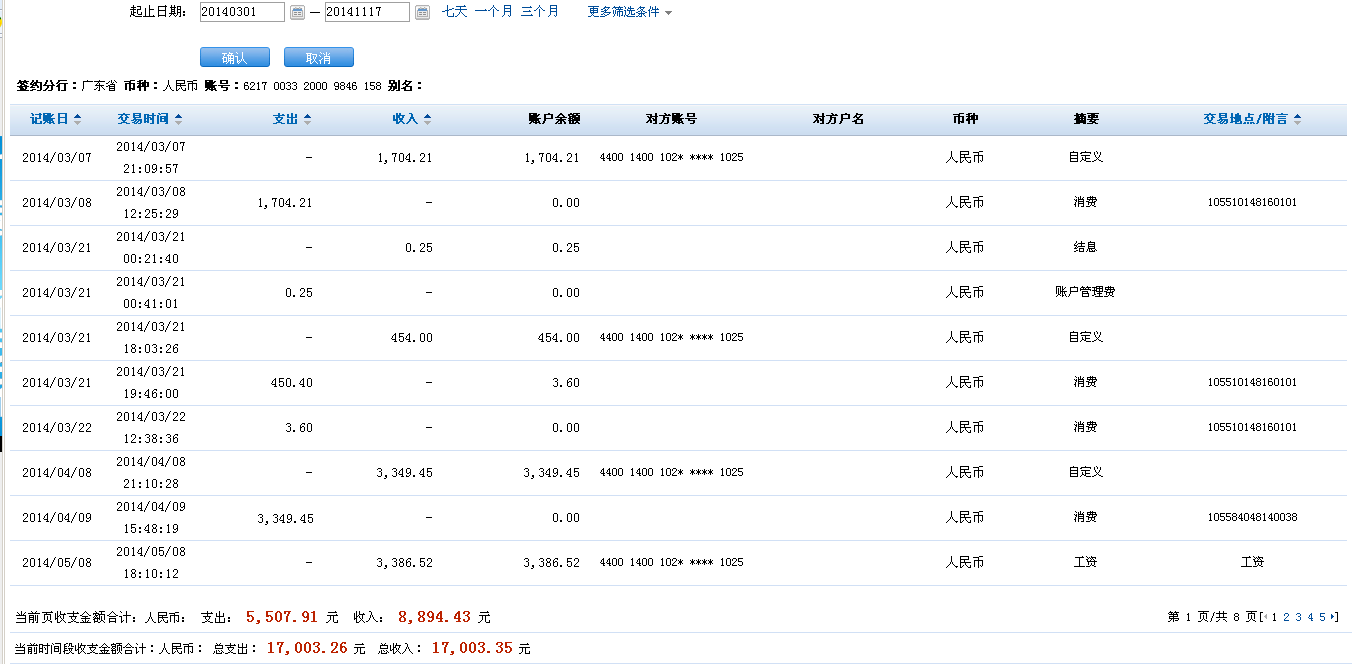Expand 更多筛选条件 filter options
The height and width of the screenshot is (664, 1357).
[629, 12]
